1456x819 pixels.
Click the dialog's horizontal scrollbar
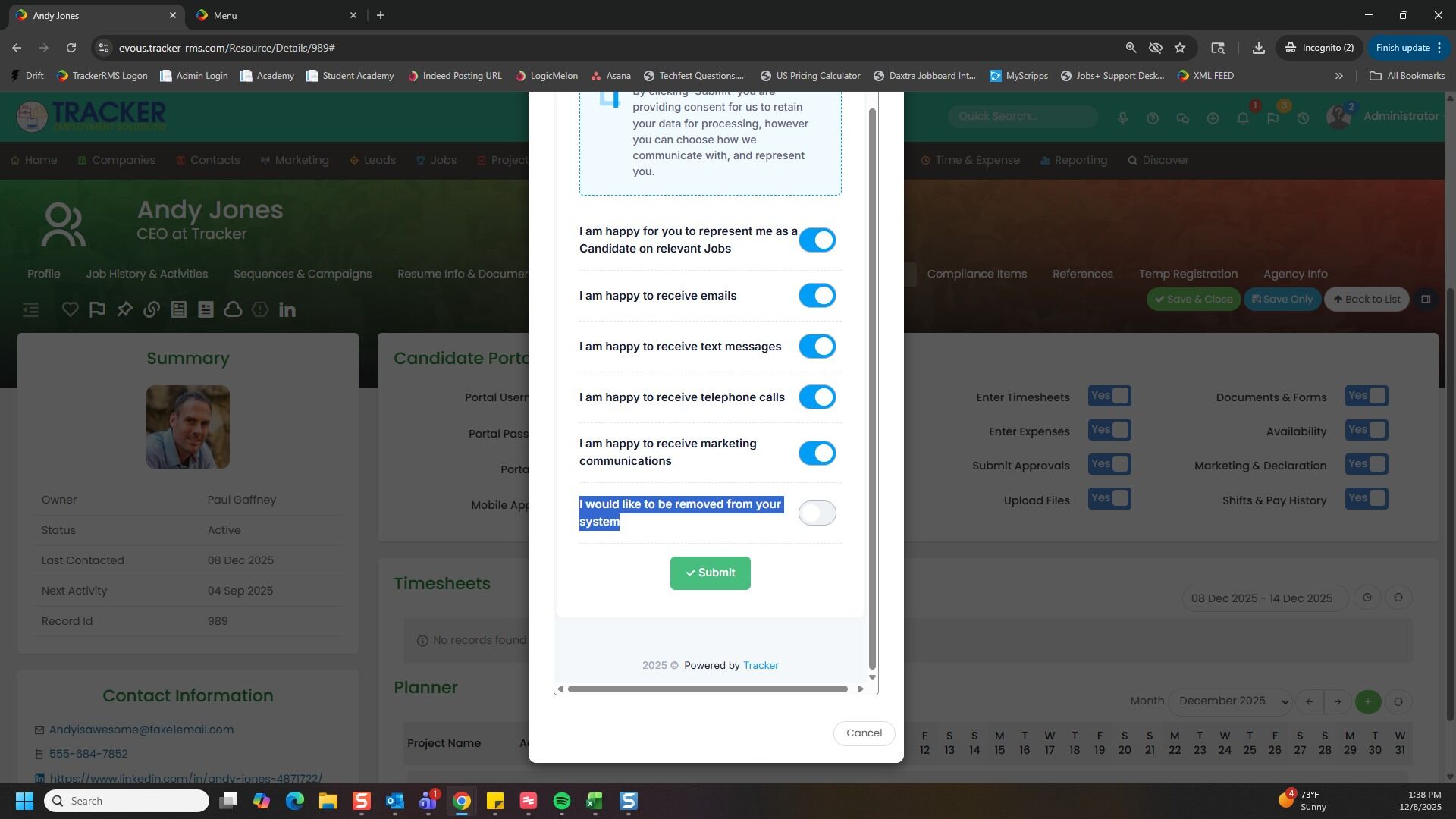(707, 689)
